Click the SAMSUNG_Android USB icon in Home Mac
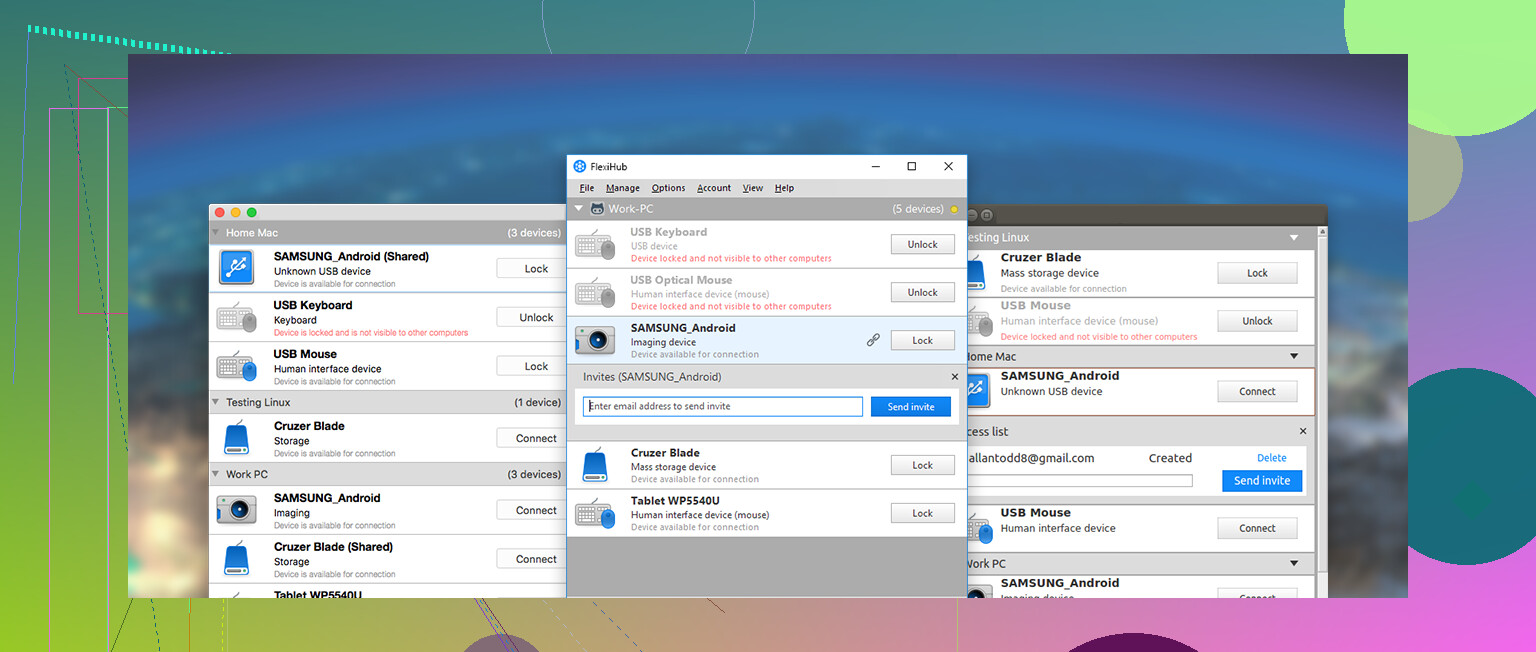 (x=237, y=267)
